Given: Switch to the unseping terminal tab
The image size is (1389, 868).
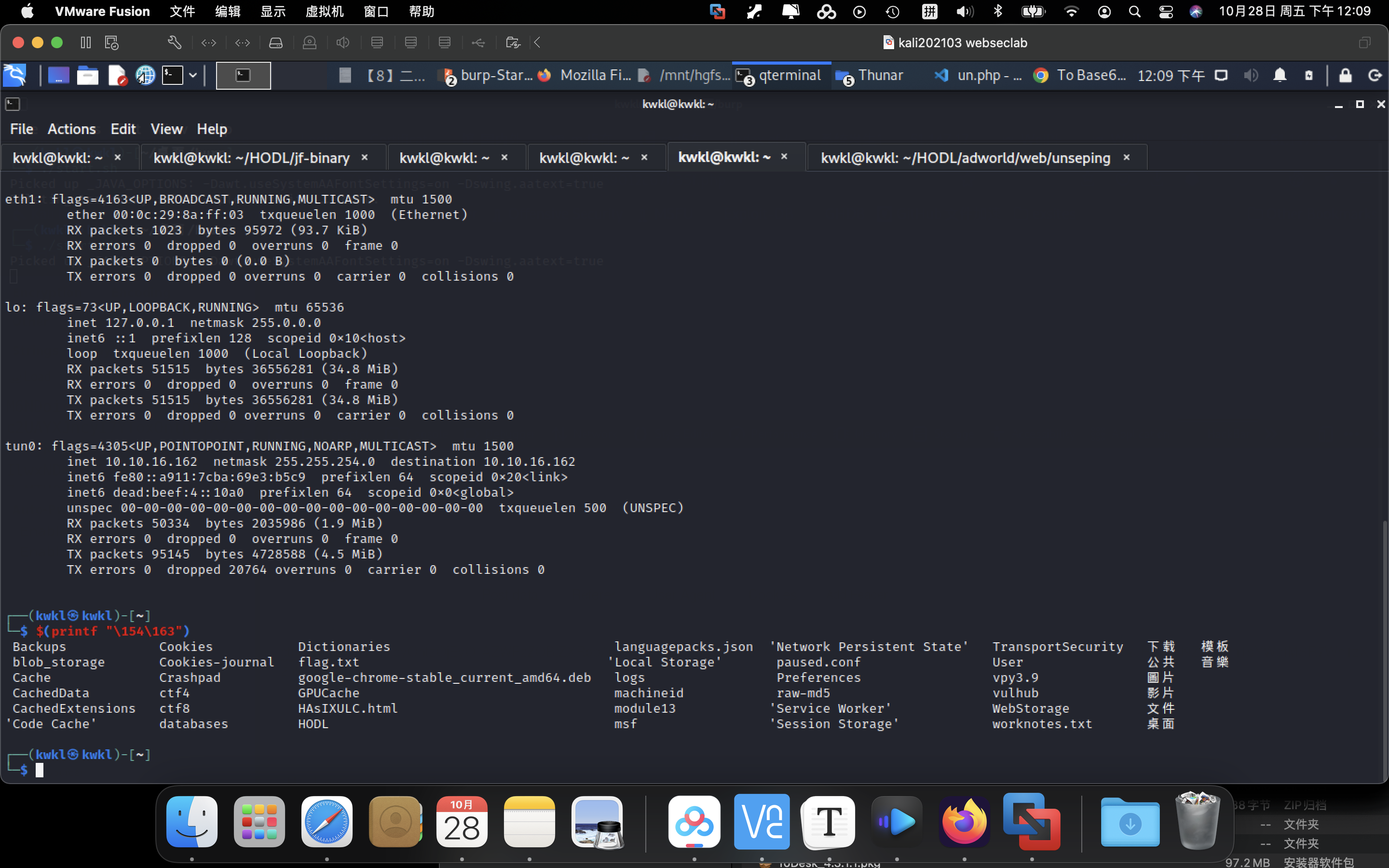Looking at the screenshot, I should (965, 158).
